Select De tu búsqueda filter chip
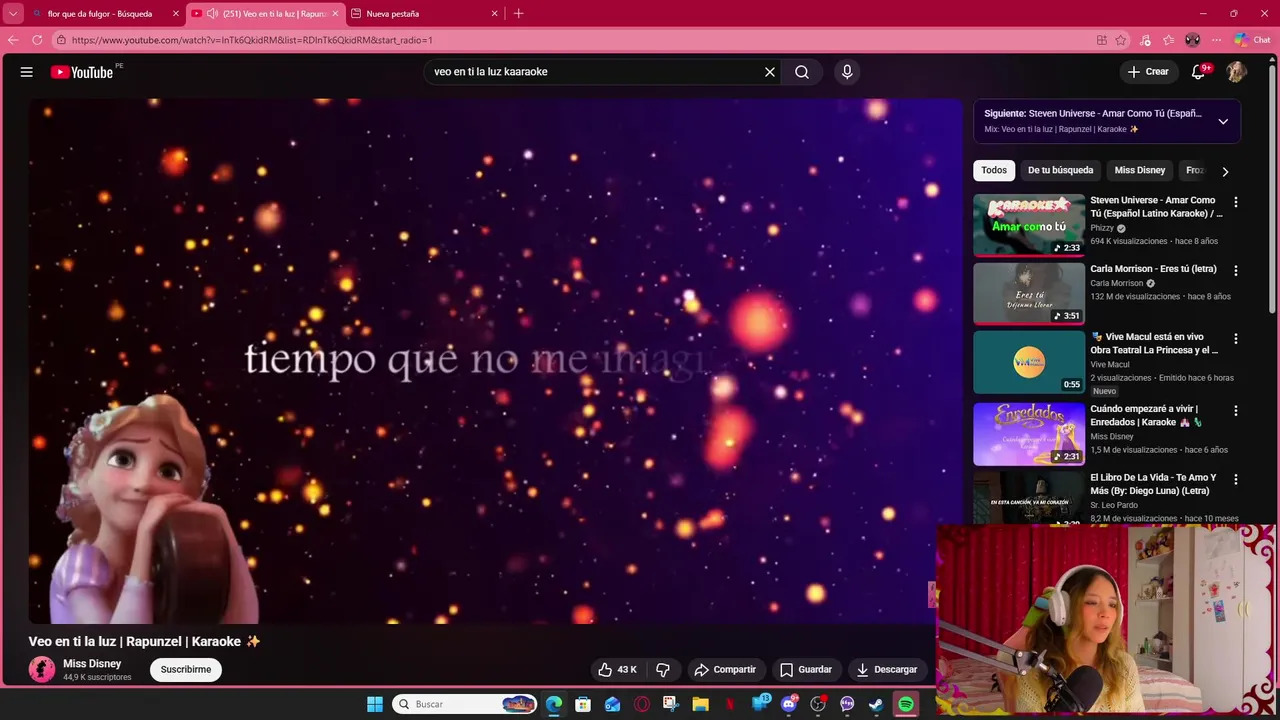Screen dimensions: 1280x720 1060,170
